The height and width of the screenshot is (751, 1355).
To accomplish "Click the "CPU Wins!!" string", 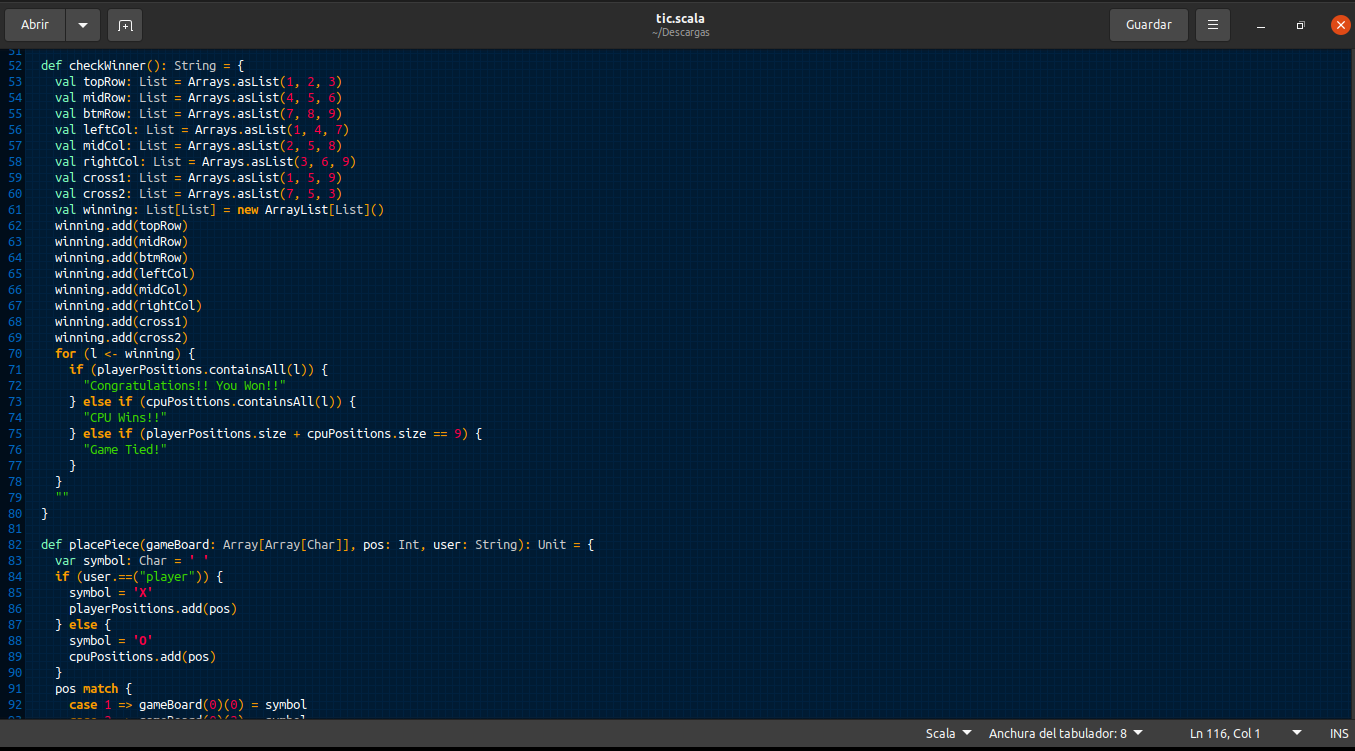I will coord(125,418).
